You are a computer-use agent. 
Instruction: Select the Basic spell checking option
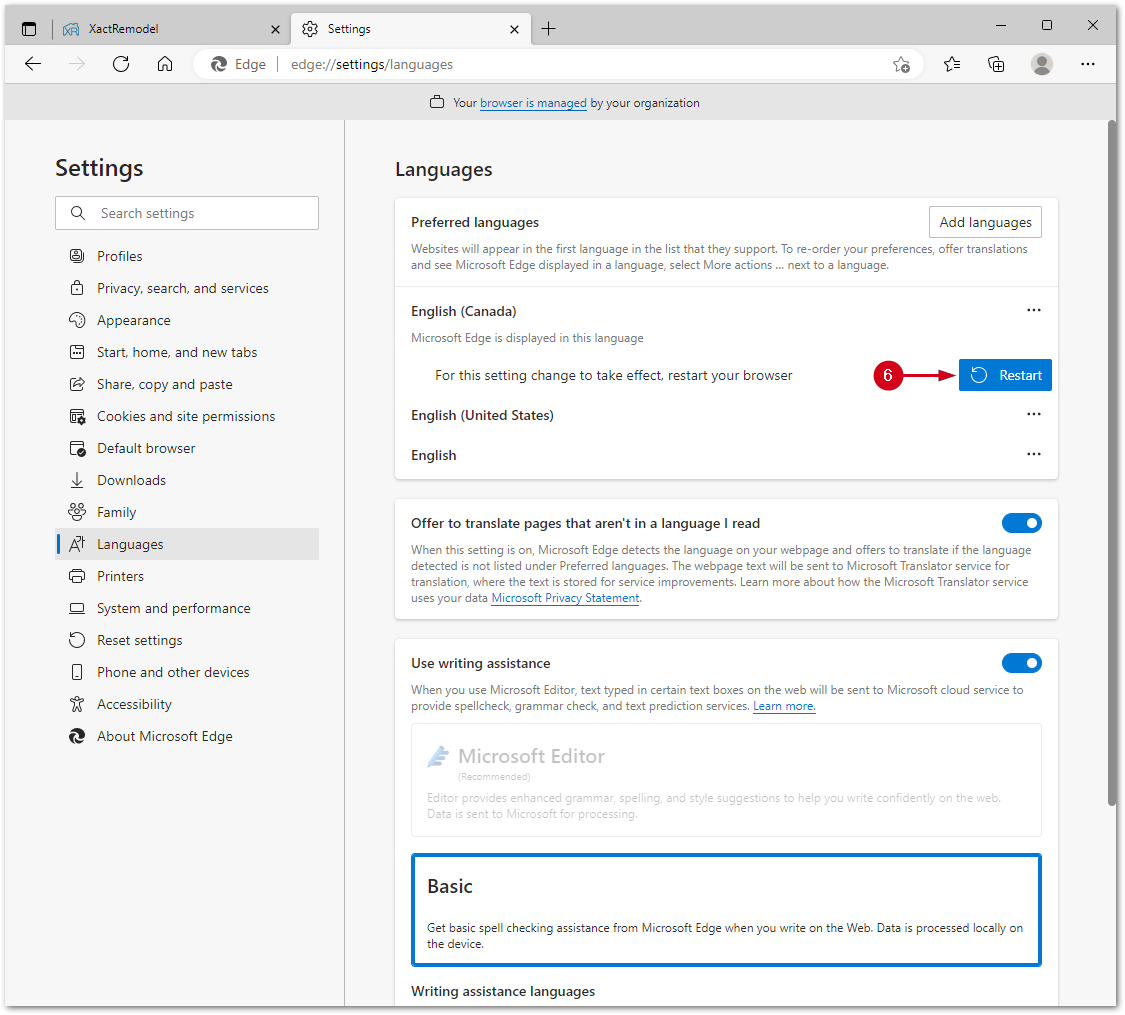point(726,909)
